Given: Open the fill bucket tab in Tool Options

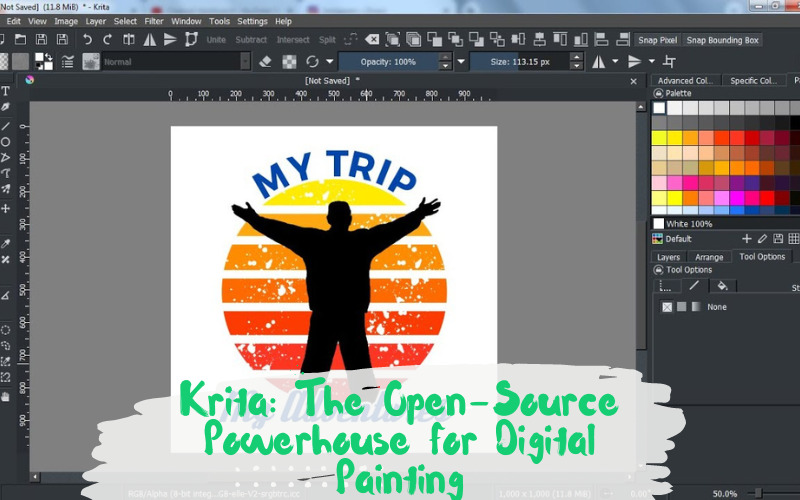Looking at the screenshot, I should [722, 286].
